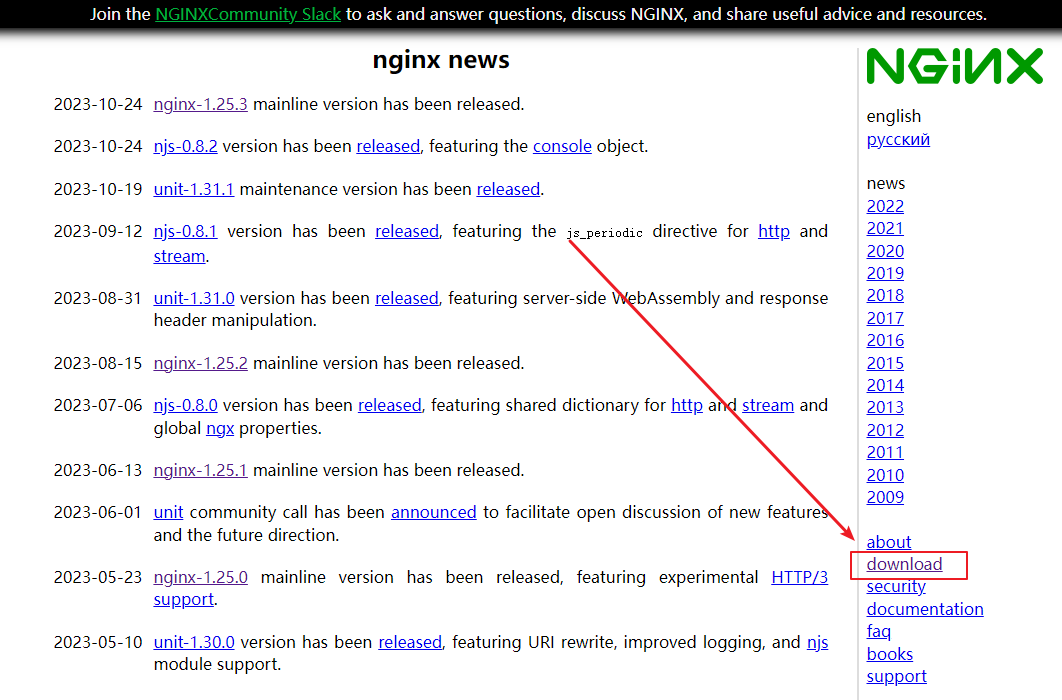Open the community call announced link
Screen dimensions: 1062x700
tap(433, 512)
